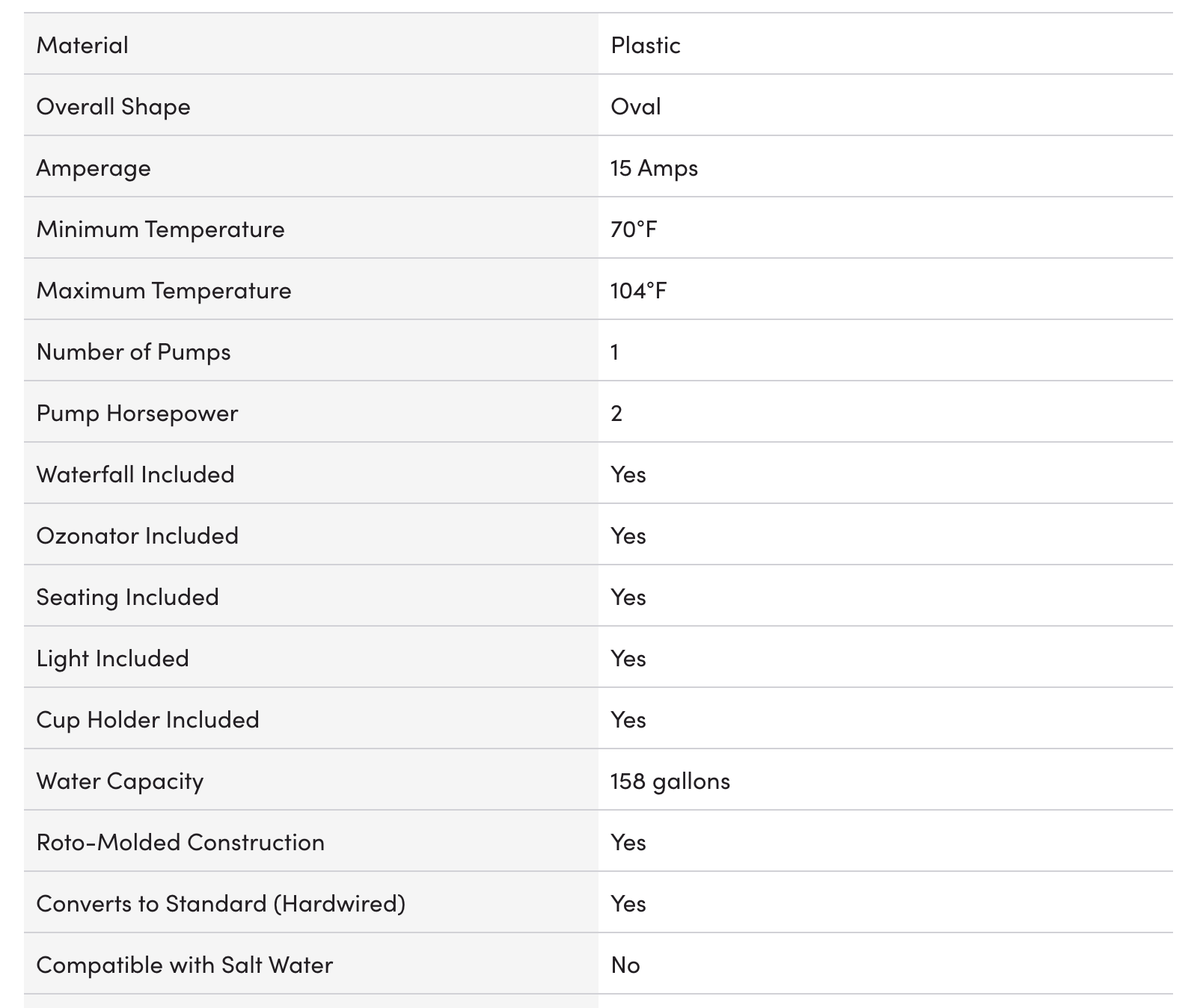The image size is (1194, 1008).
Task: Click the Overall Shape label
Action: [113, 107]
